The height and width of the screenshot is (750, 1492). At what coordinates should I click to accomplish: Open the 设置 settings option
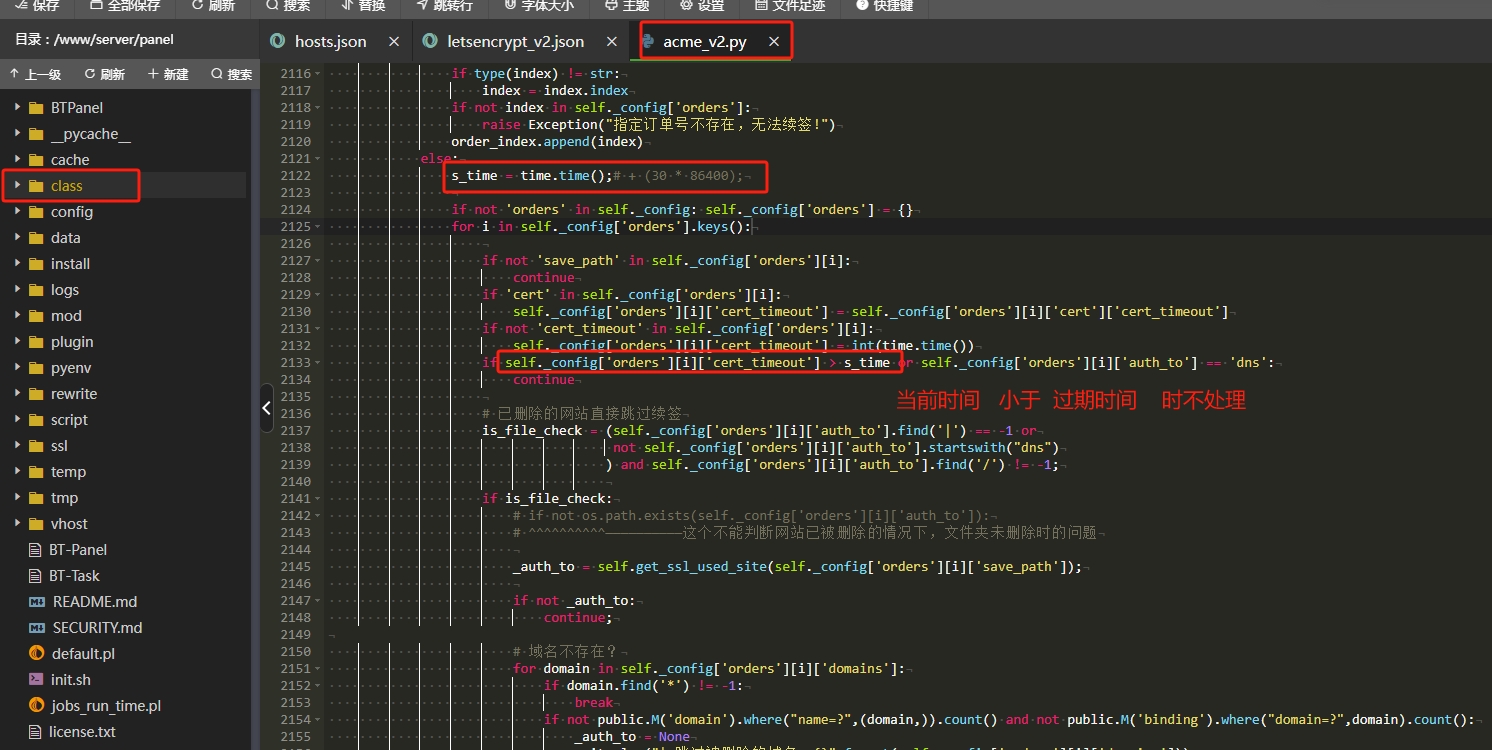pos(702,6)
